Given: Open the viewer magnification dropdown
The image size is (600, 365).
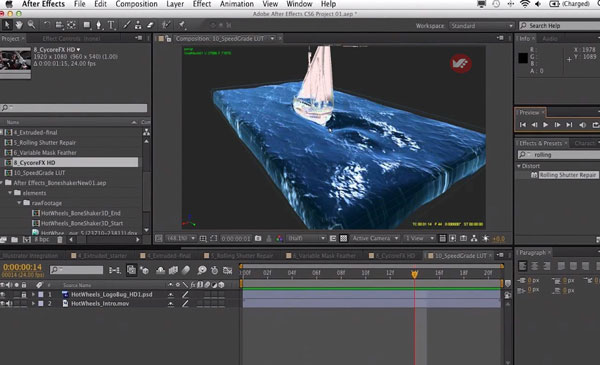Looking at the screenshot, I should pyautogui.click(x=181, y=238).
